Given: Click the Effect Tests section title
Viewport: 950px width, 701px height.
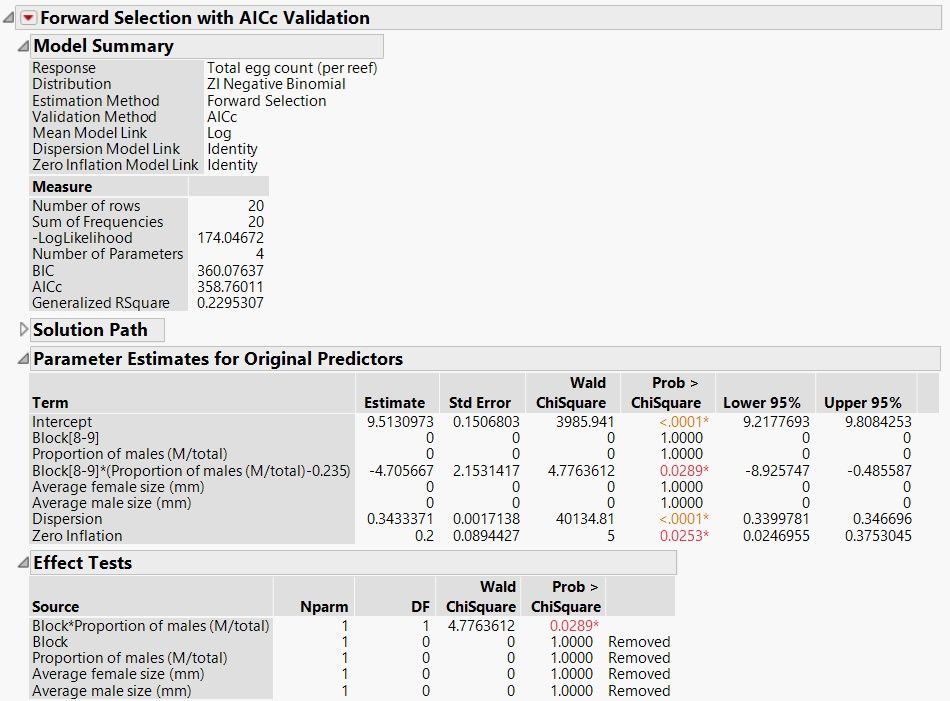Looking at the screenshot, I should (x=83, y=563).
